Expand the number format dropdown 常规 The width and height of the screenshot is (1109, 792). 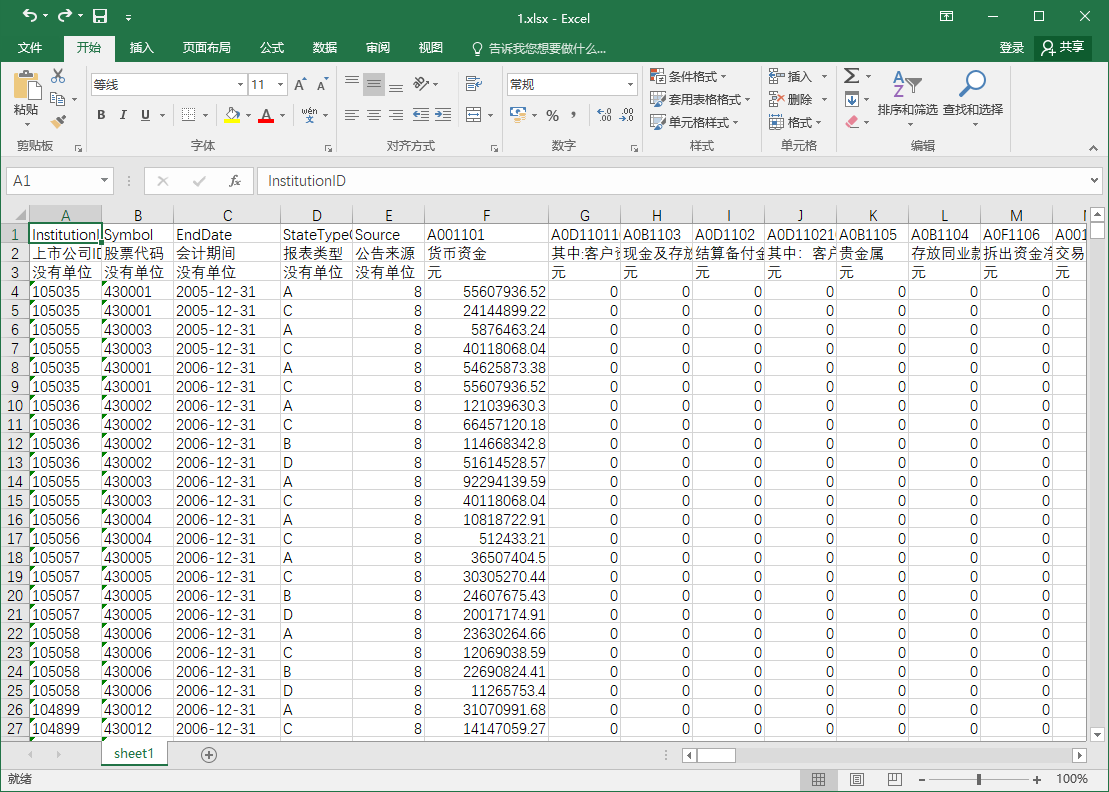pyautogui.click(x=630, y=85)
